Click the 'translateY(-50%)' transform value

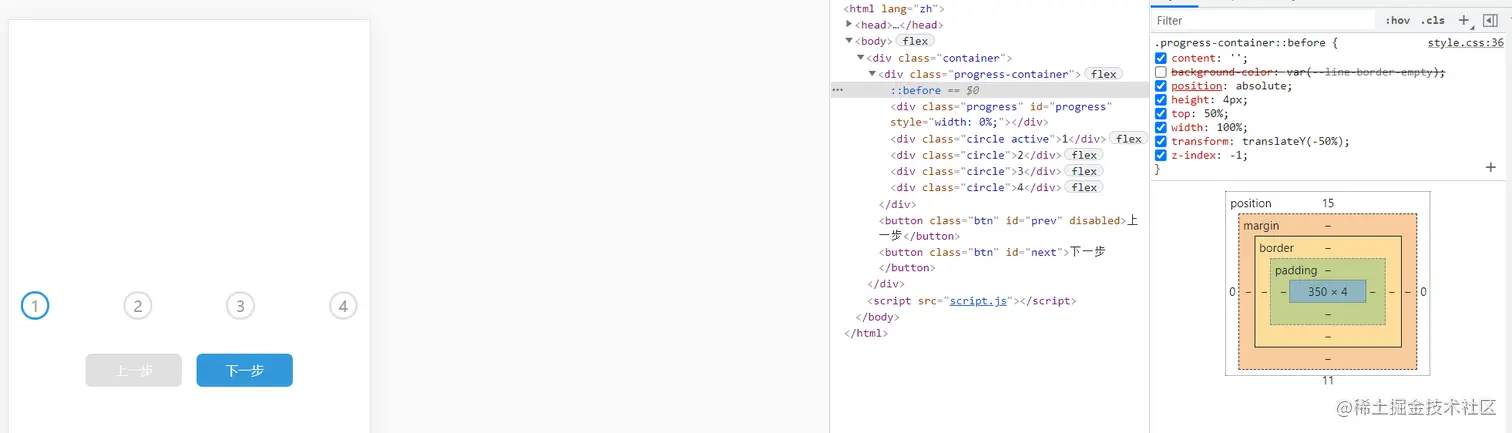pos(1295,141)
